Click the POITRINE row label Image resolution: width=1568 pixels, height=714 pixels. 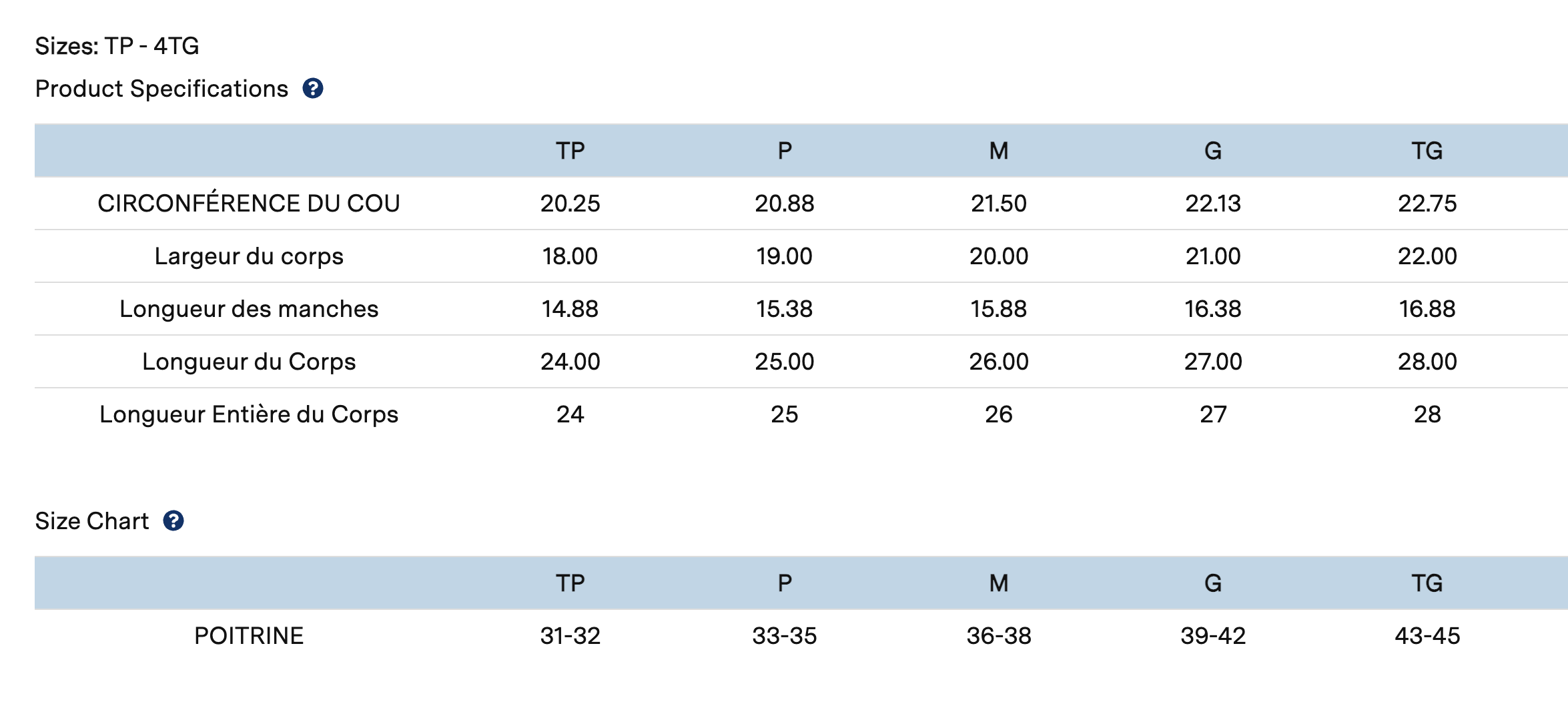point(249,636)
